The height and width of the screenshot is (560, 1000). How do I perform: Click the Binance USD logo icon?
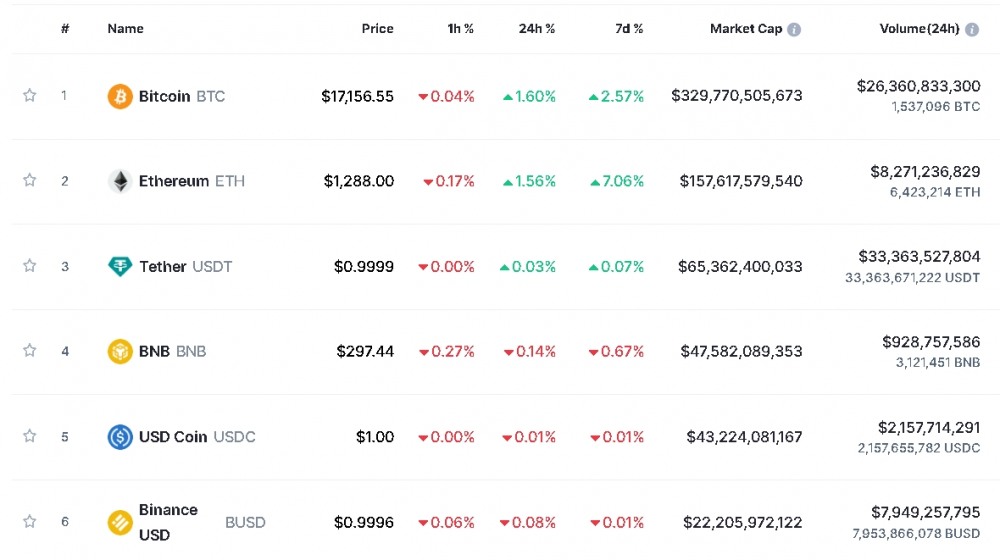120,522
